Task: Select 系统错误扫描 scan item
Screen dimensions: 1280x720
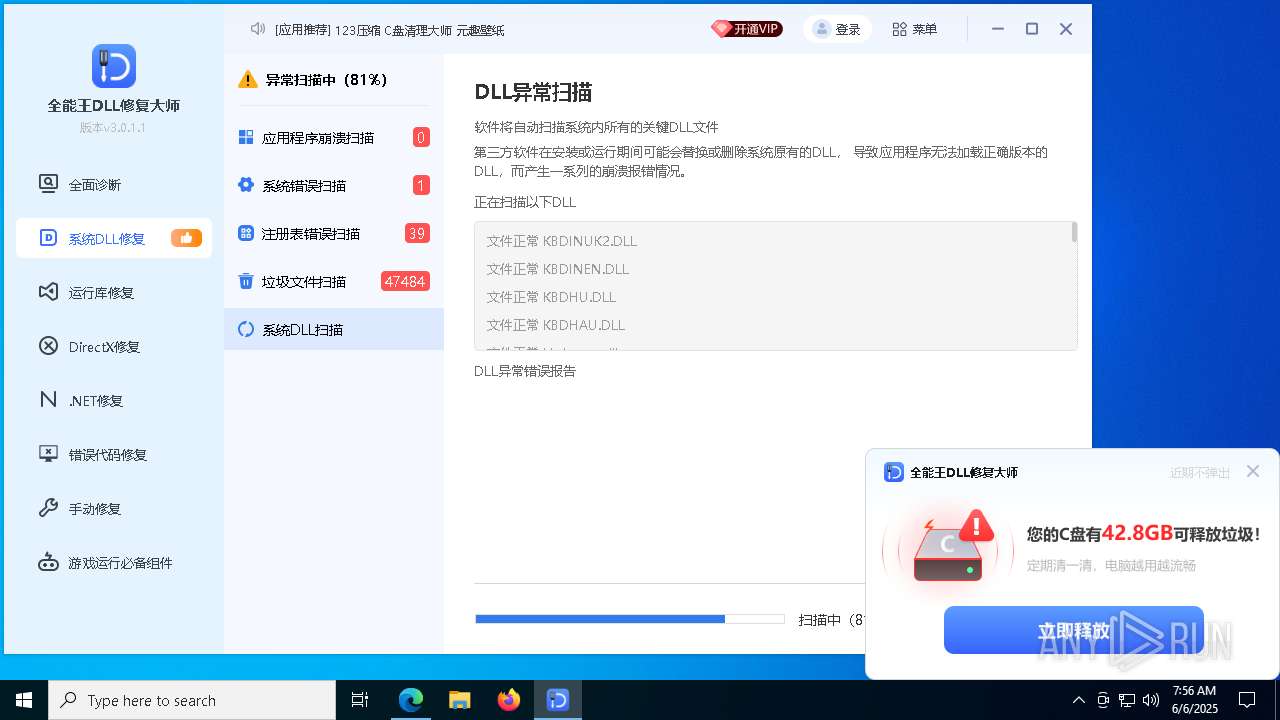Action: pos(334,185)
